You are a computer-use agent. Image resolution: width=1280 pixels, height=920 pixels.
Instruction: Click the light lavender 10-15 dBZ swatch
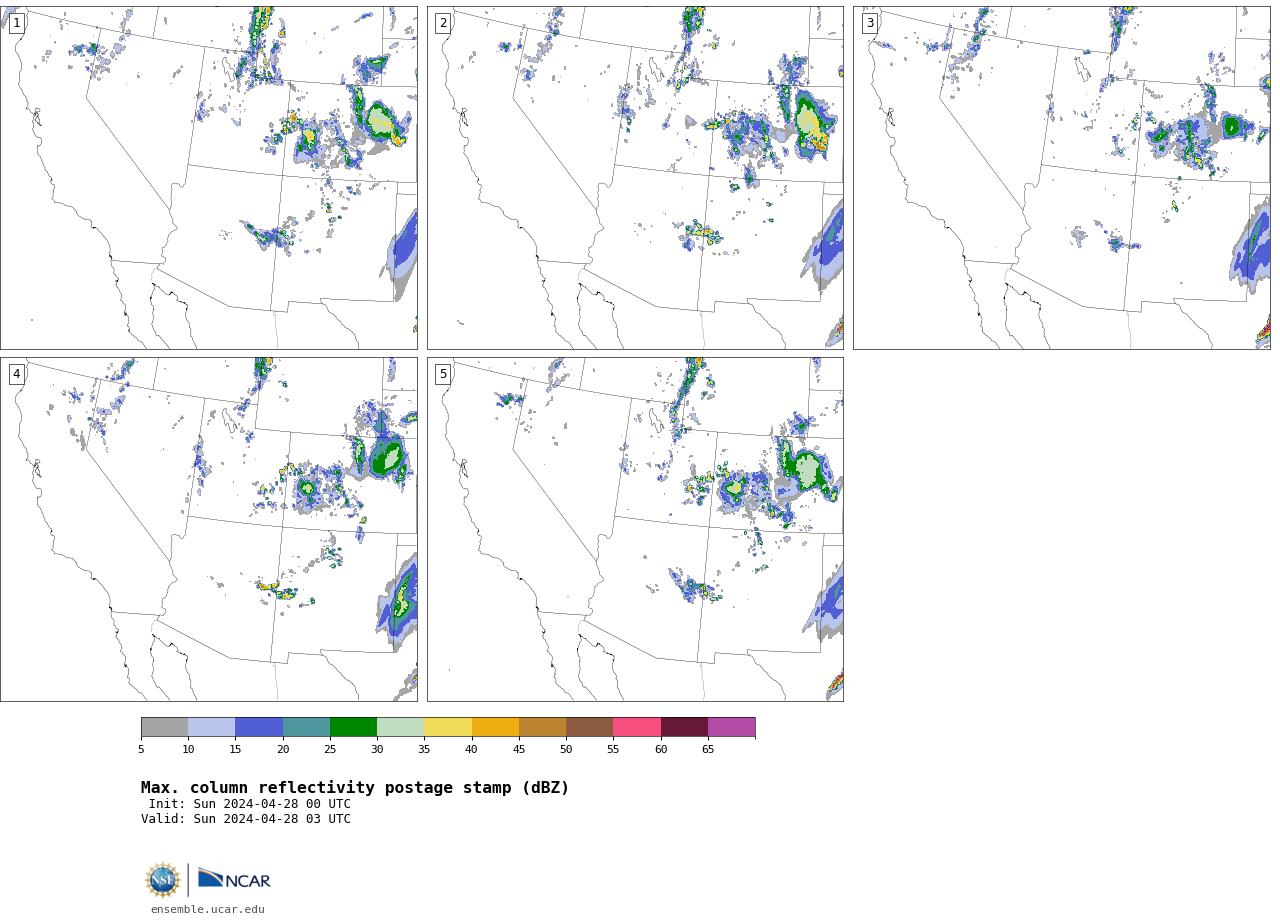[212, 727]
